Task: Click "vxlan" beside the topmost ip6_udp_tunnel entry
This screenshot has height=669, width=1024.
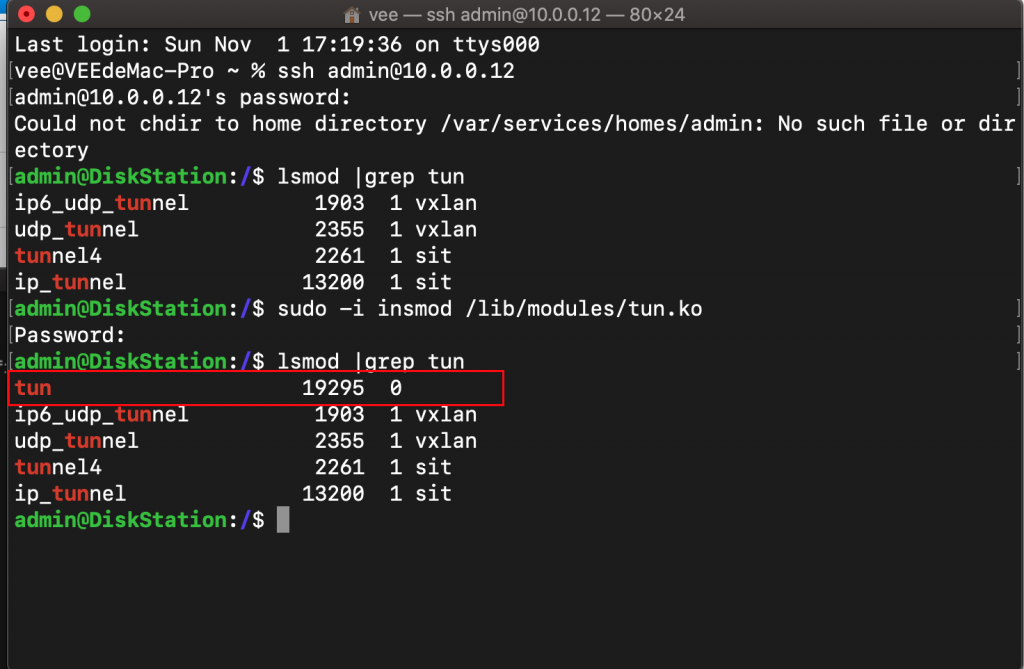Action: (x=446, y=203)
